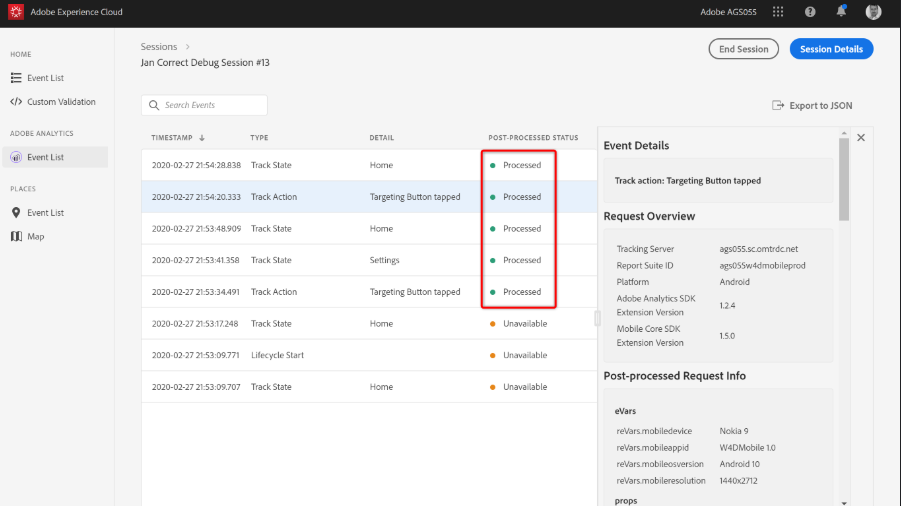Open Session Details
The width and height of the screenshot is (901, 506).
pyautogui.click(x=831, y=49)
